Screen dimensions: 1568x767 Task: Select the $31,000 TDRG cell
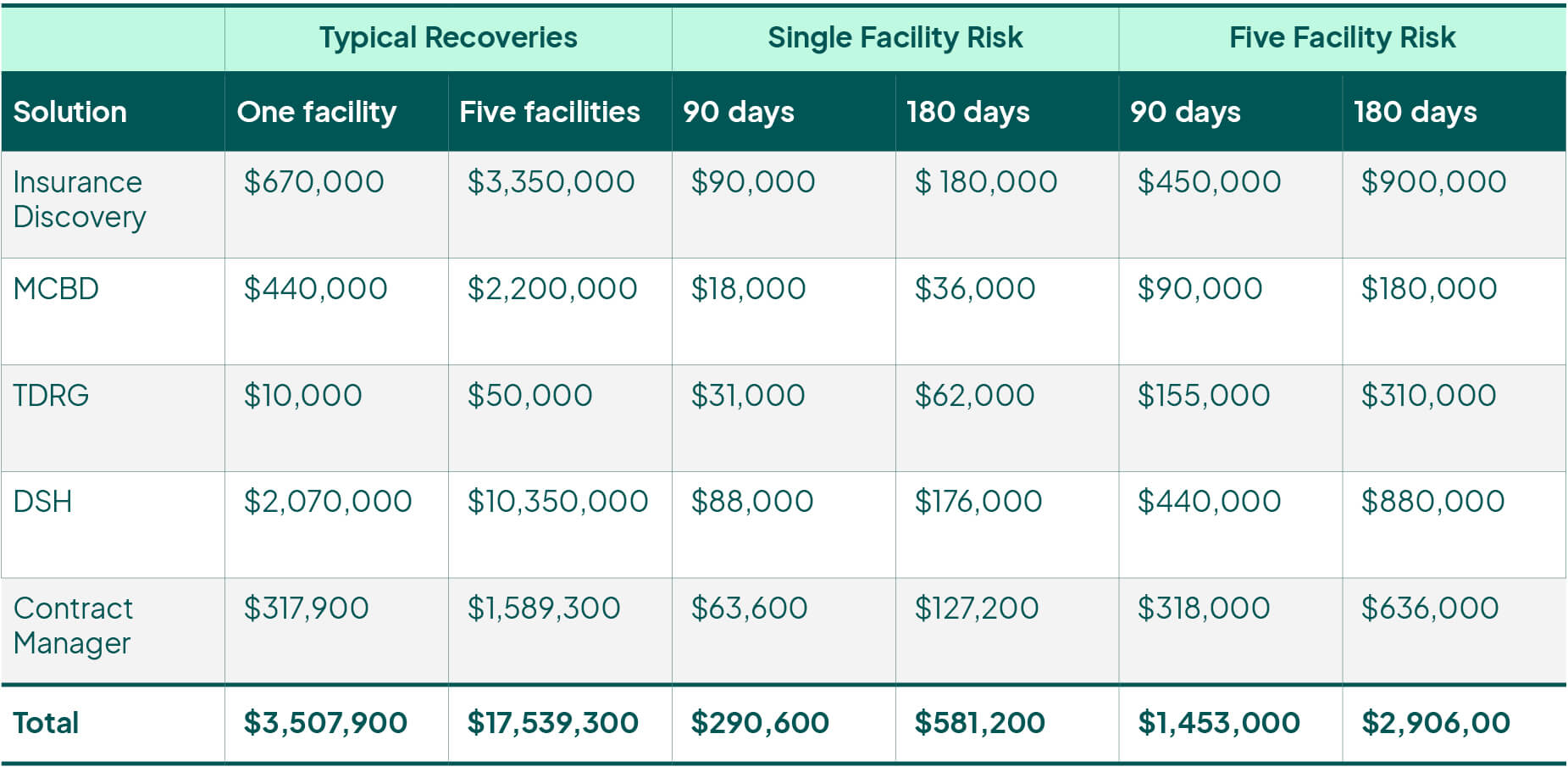(748, 396)
